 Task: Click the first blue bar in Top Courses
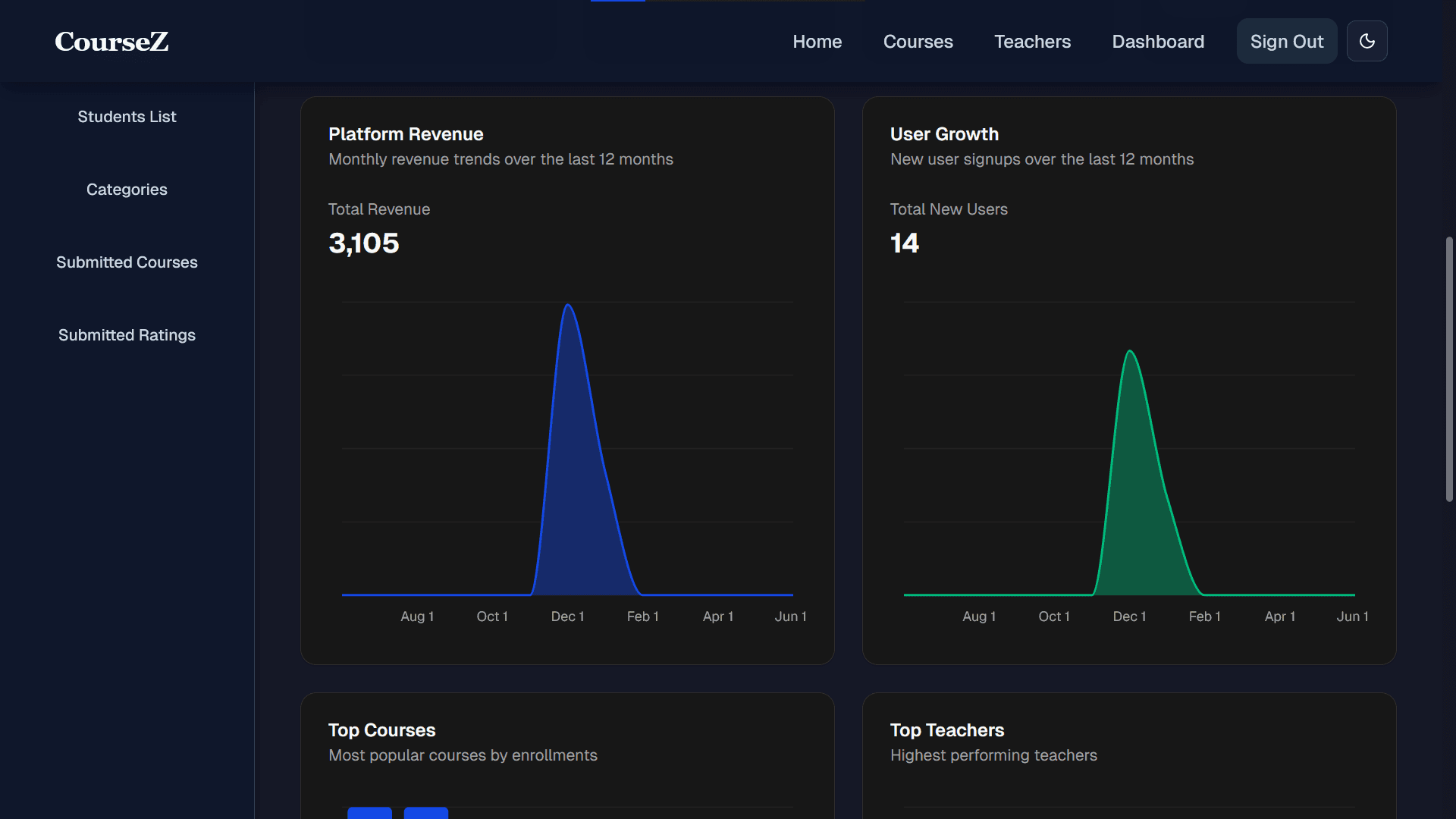(369, 813)
